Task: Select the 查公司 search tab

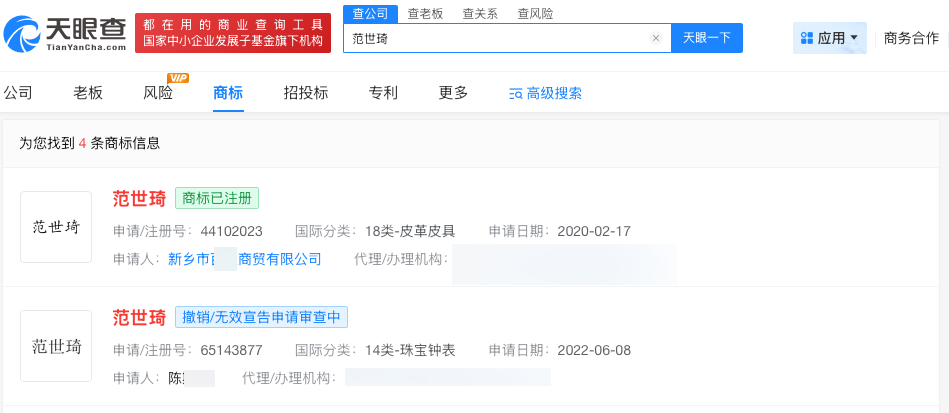Action: (x=370, y=14)
